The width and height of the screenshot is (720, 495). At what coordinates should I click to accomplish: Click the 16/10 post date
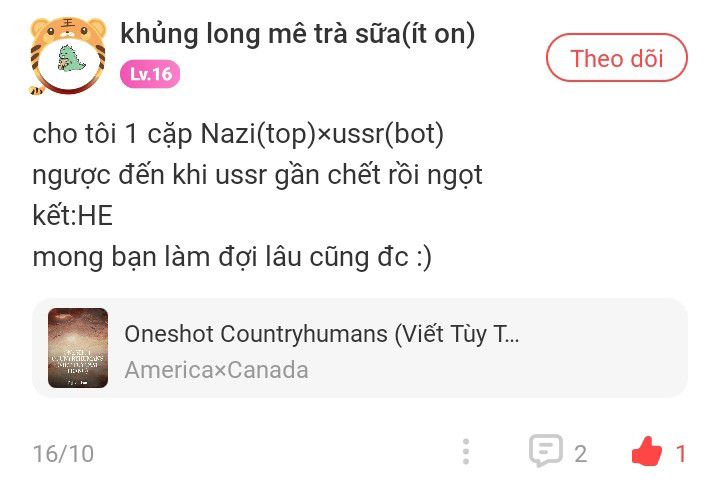63,454
